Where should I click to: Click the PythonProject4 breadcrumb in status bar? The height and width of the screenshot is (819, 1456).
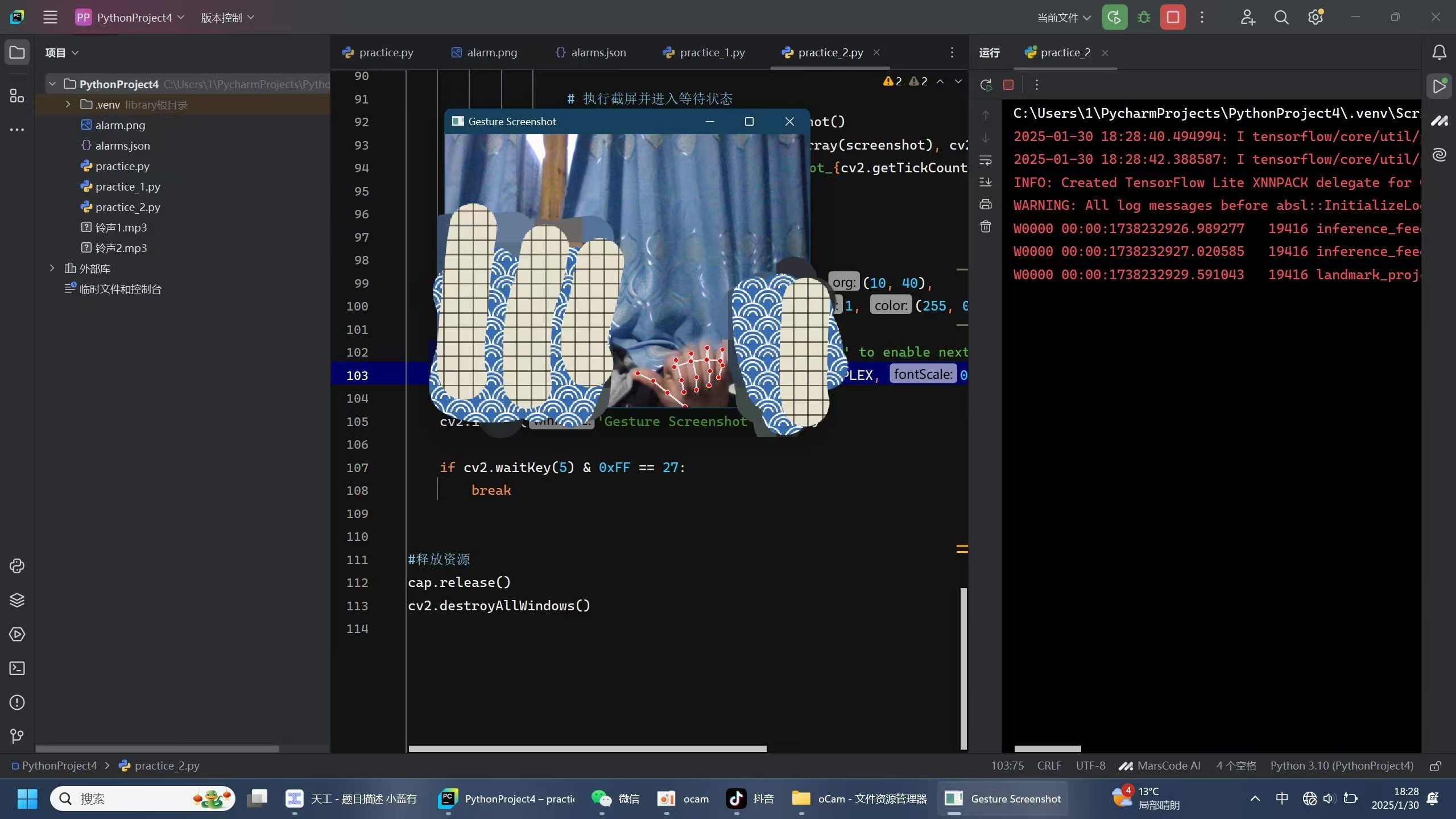(59, 766)
